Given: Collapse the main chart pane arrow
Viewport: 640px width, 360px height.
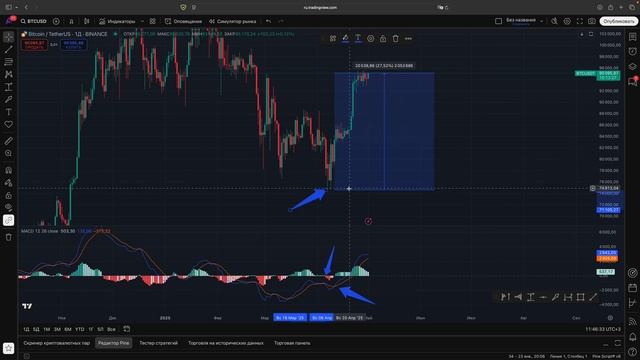Looking at the screenshot, I should pos(582,34).
